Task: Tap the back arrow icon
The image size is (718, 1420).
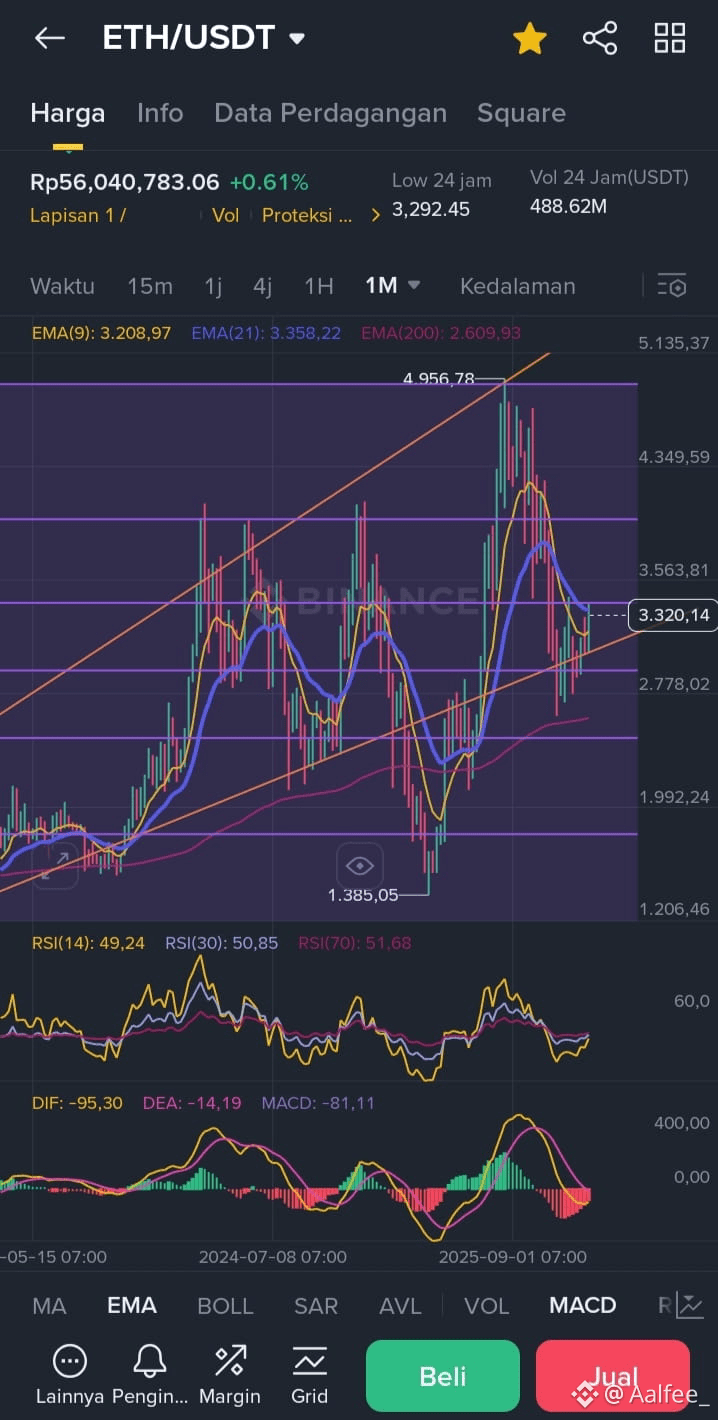Action: tap(49, 39)
